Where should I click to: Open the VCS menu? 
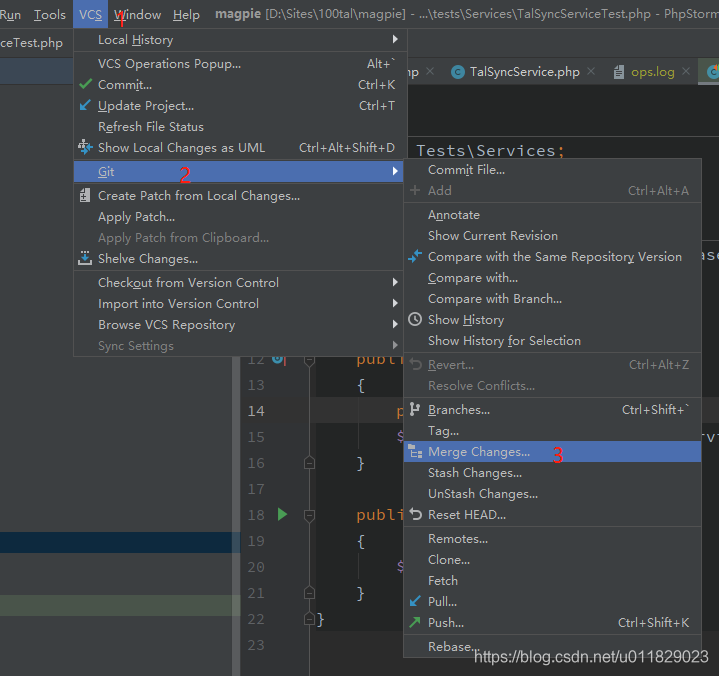coord(90,15)
